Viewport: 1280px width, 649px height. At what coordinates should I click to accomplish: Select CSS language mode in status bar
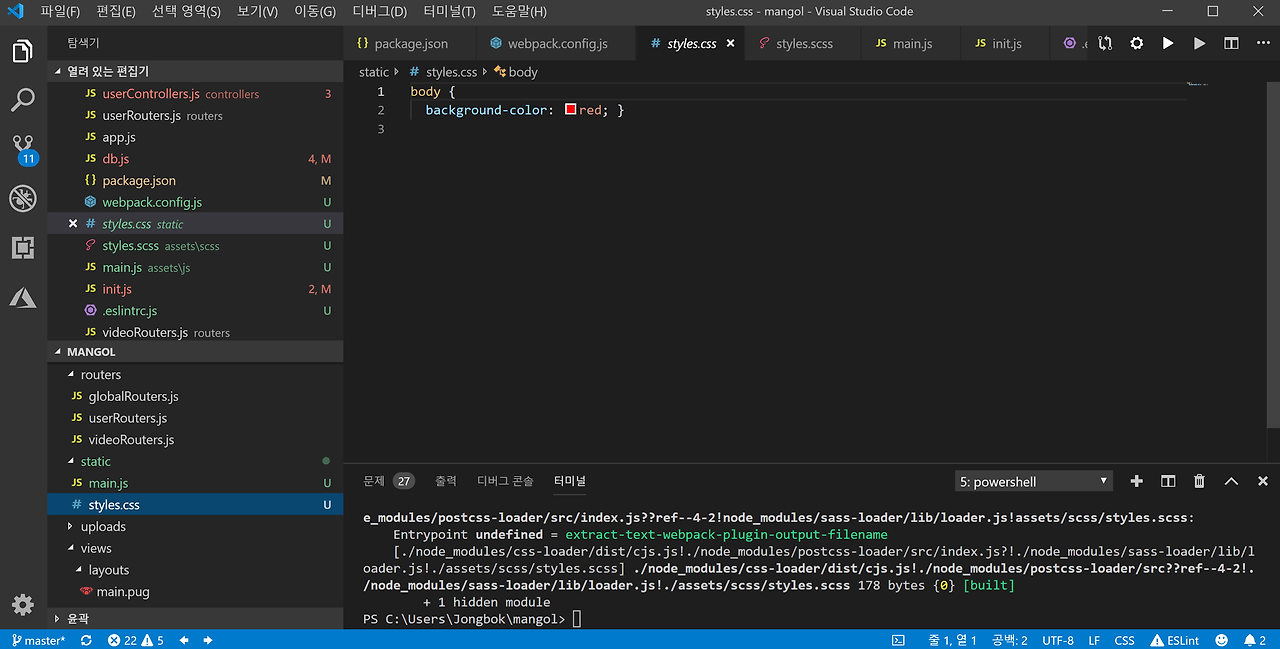[x=1124, y=640]
